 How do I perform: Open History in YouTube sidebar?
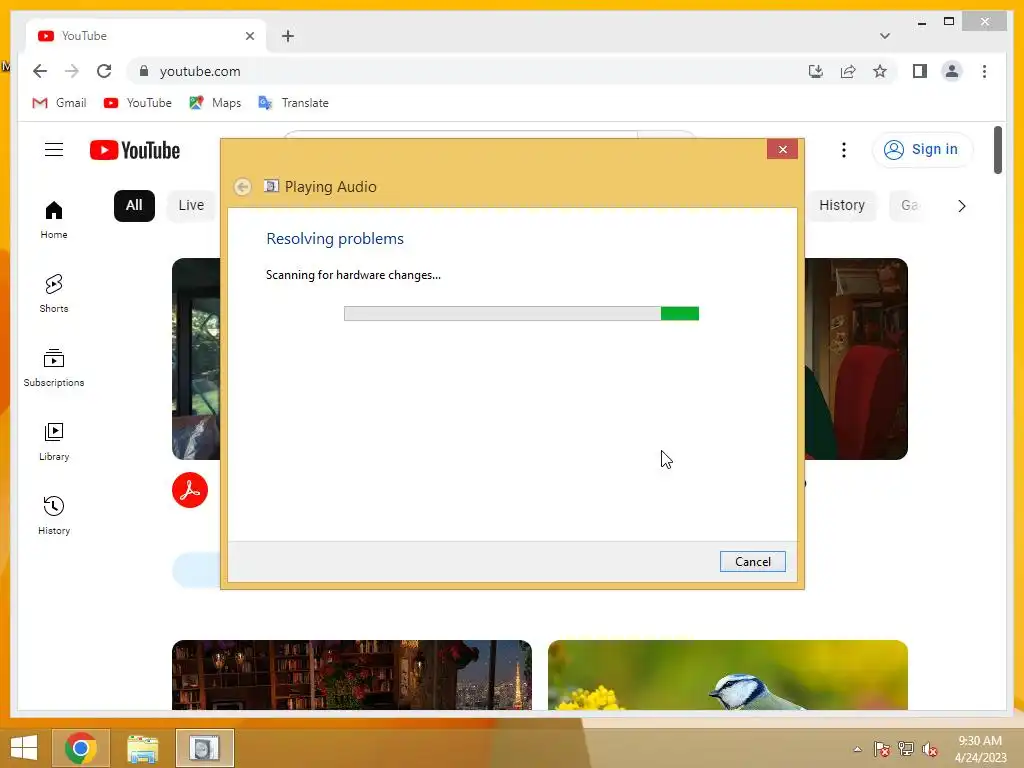[54, 515]
